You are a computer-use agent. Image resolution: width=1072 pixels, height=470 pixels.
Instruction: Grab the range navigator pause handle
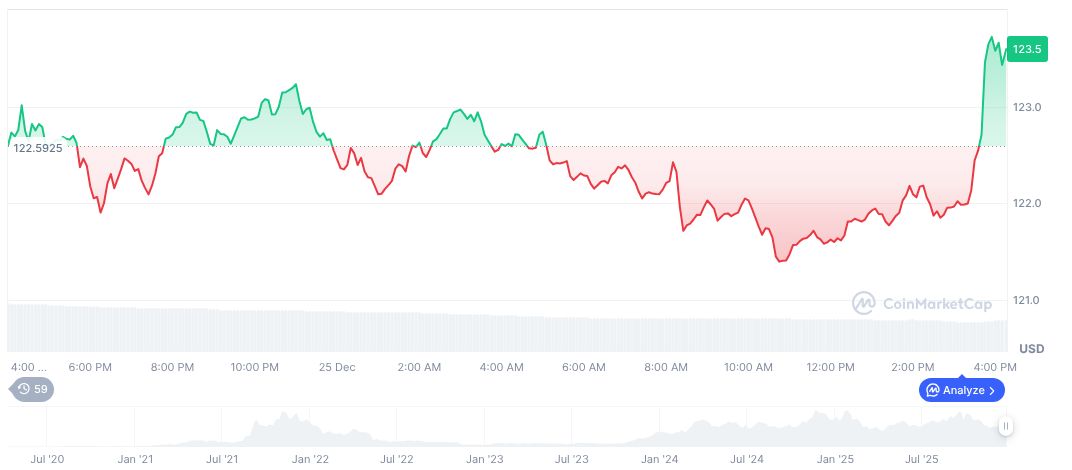(x=1006, y=426)
